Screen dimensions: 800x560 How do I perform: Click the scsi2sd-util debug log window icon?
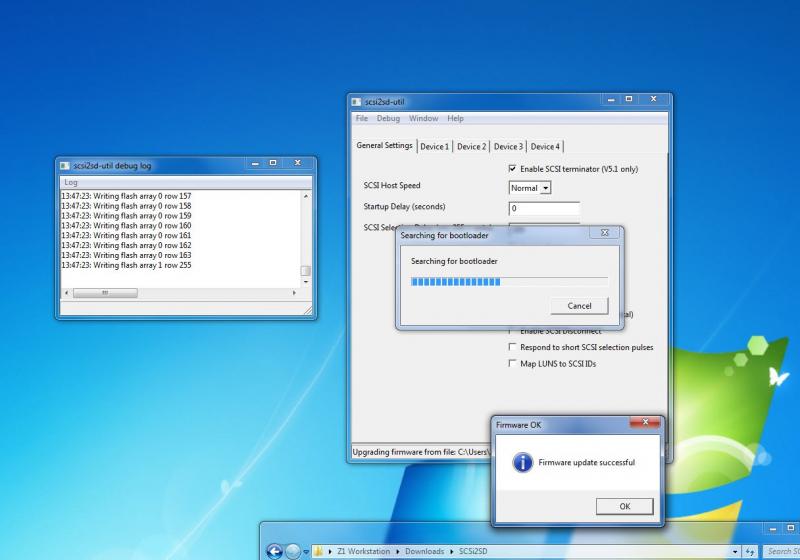(65, 165)
